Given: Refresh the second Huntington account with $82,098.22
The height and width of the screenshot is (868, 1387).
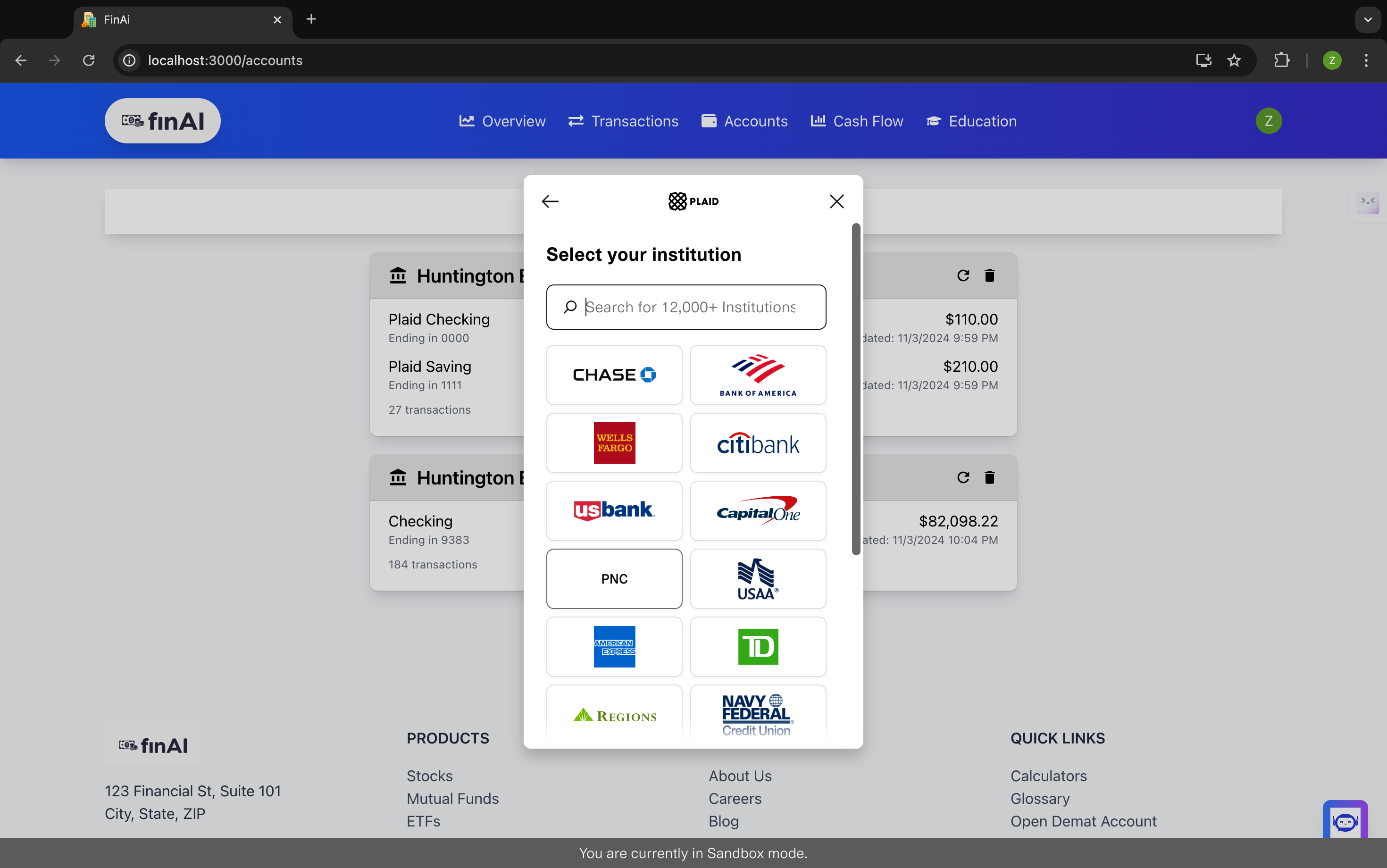Looking at the screenshot, I should [963, 477].
